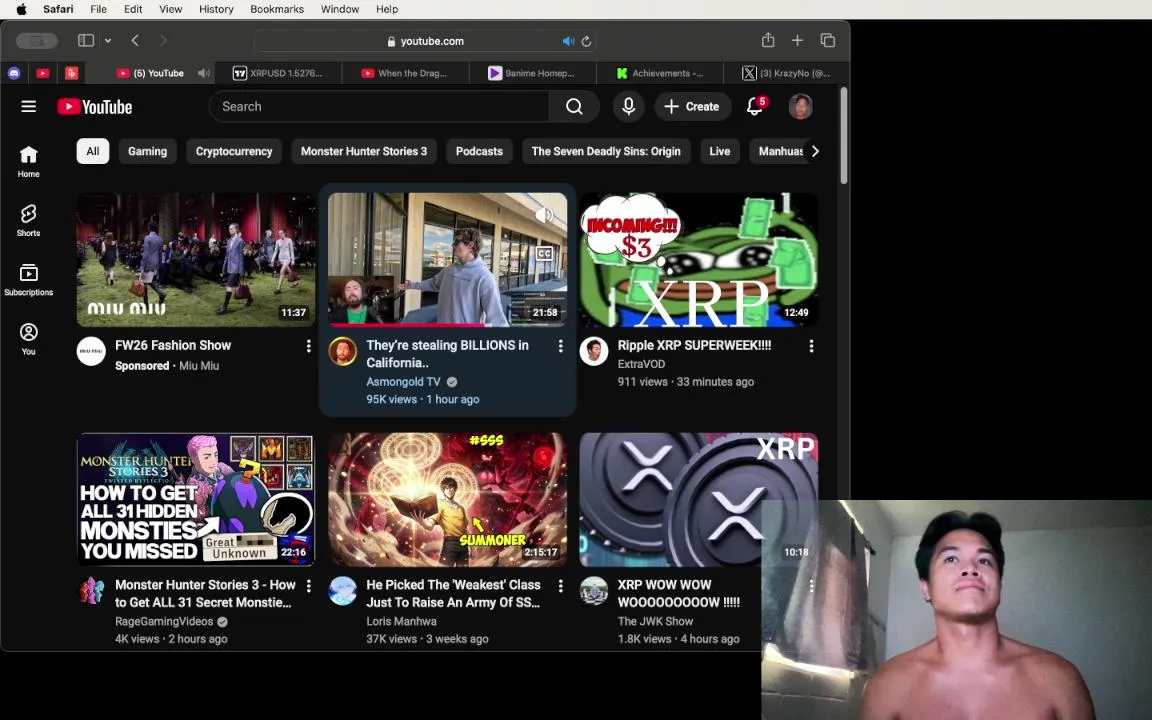Open Subscriptions from sidebar
The image size is (1152, 720).
(29, 280)
